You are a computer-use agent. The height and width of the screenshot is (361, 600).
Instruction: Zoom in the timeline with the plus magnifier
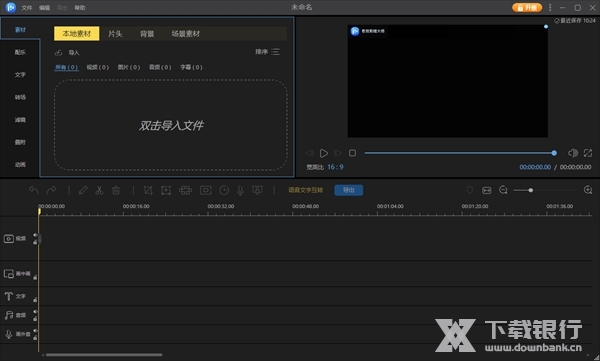click(588, 190)
